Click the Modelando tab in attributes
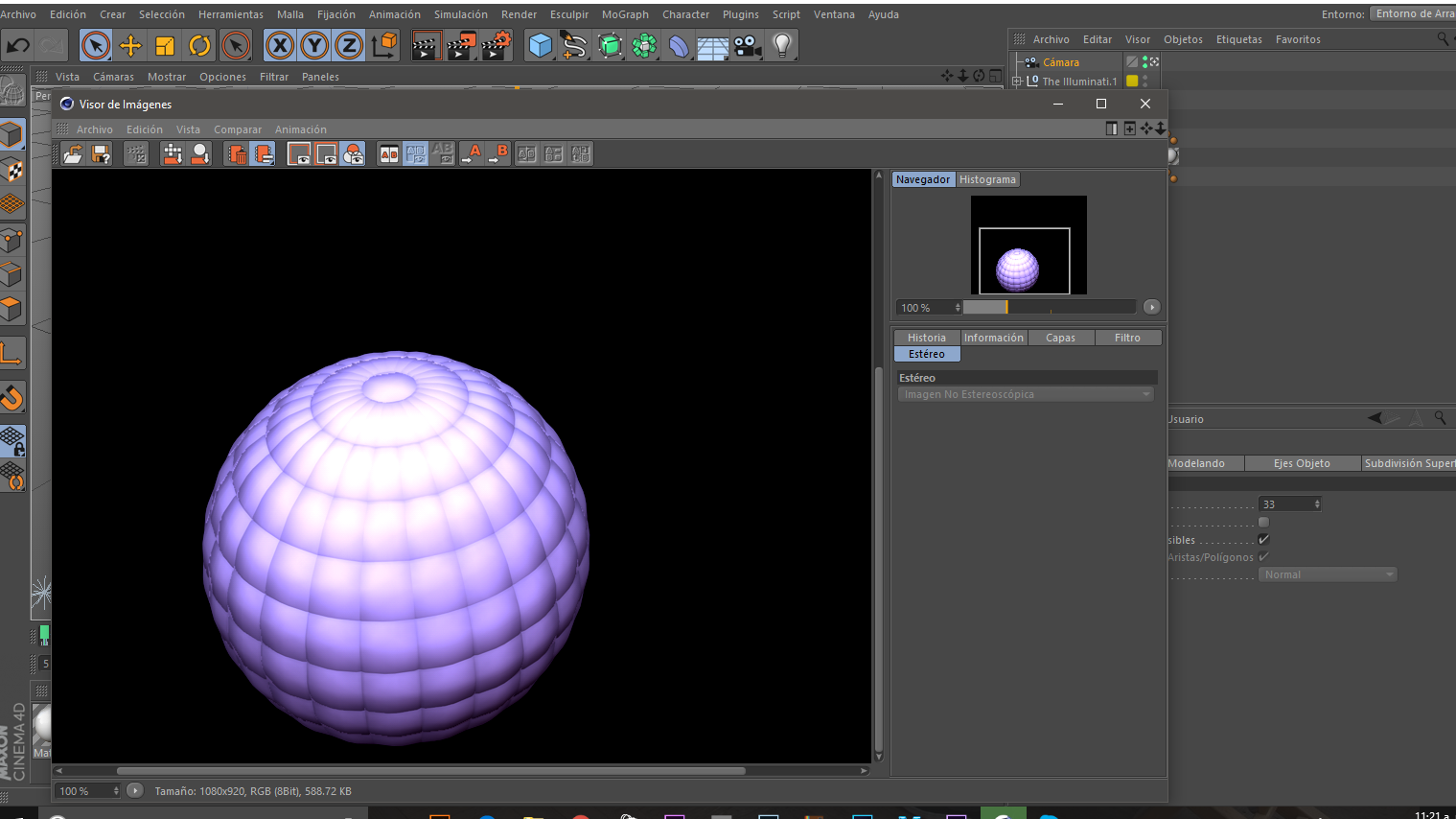 click(x=1205, y=463)
